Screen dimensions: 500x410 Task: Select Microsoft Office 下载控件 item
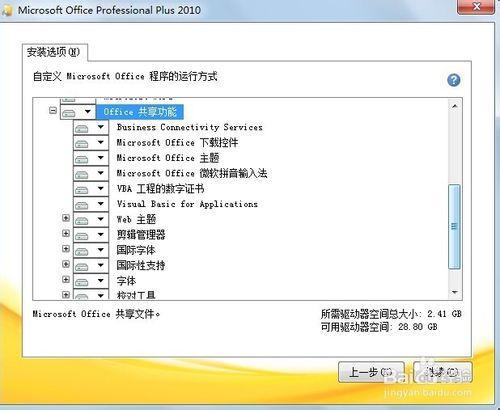pos(177,143)
